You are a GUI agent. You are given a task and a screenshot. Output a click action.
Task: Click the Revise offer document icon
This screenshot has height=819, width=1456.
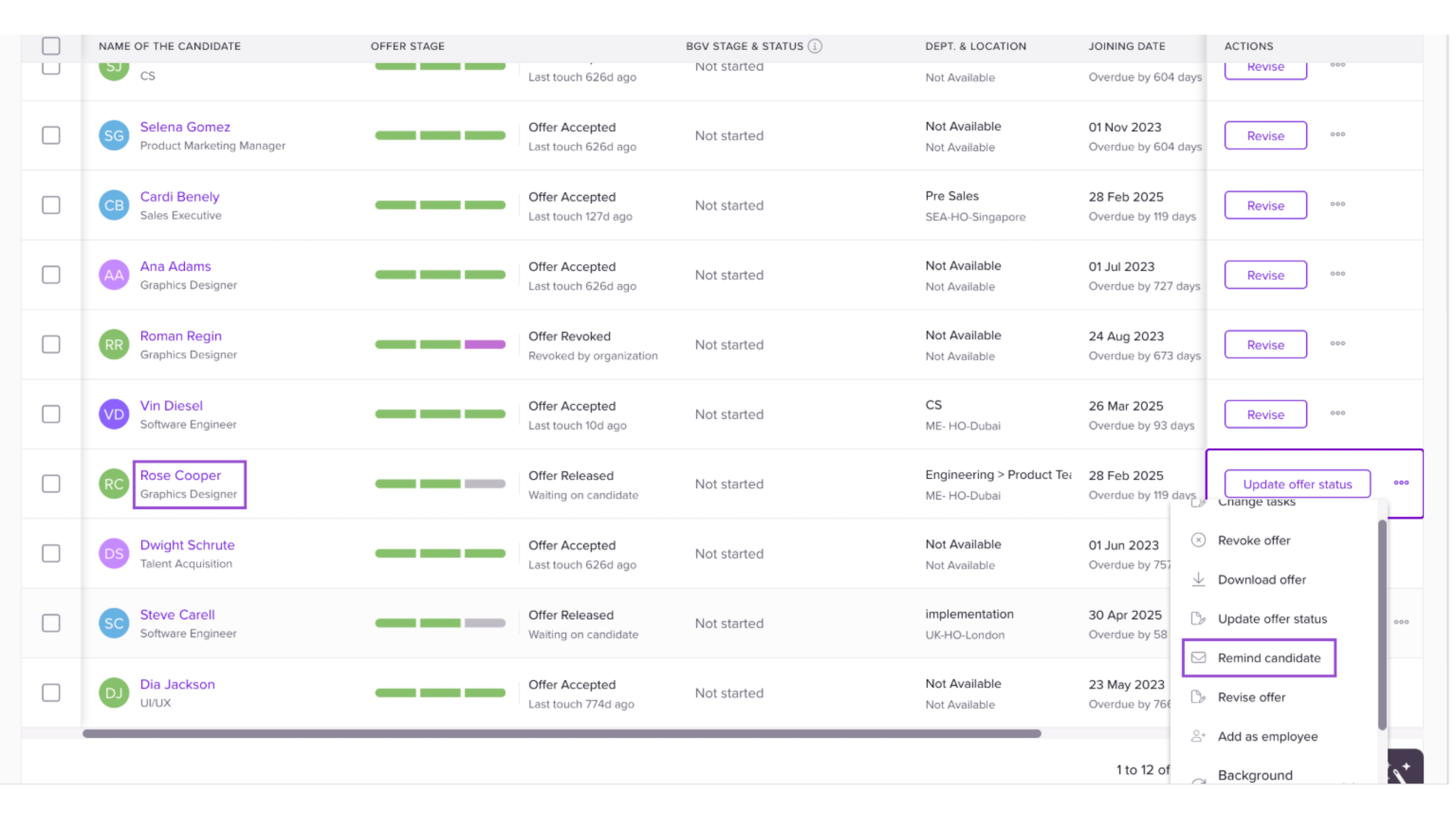click(x=1198, y=697)
